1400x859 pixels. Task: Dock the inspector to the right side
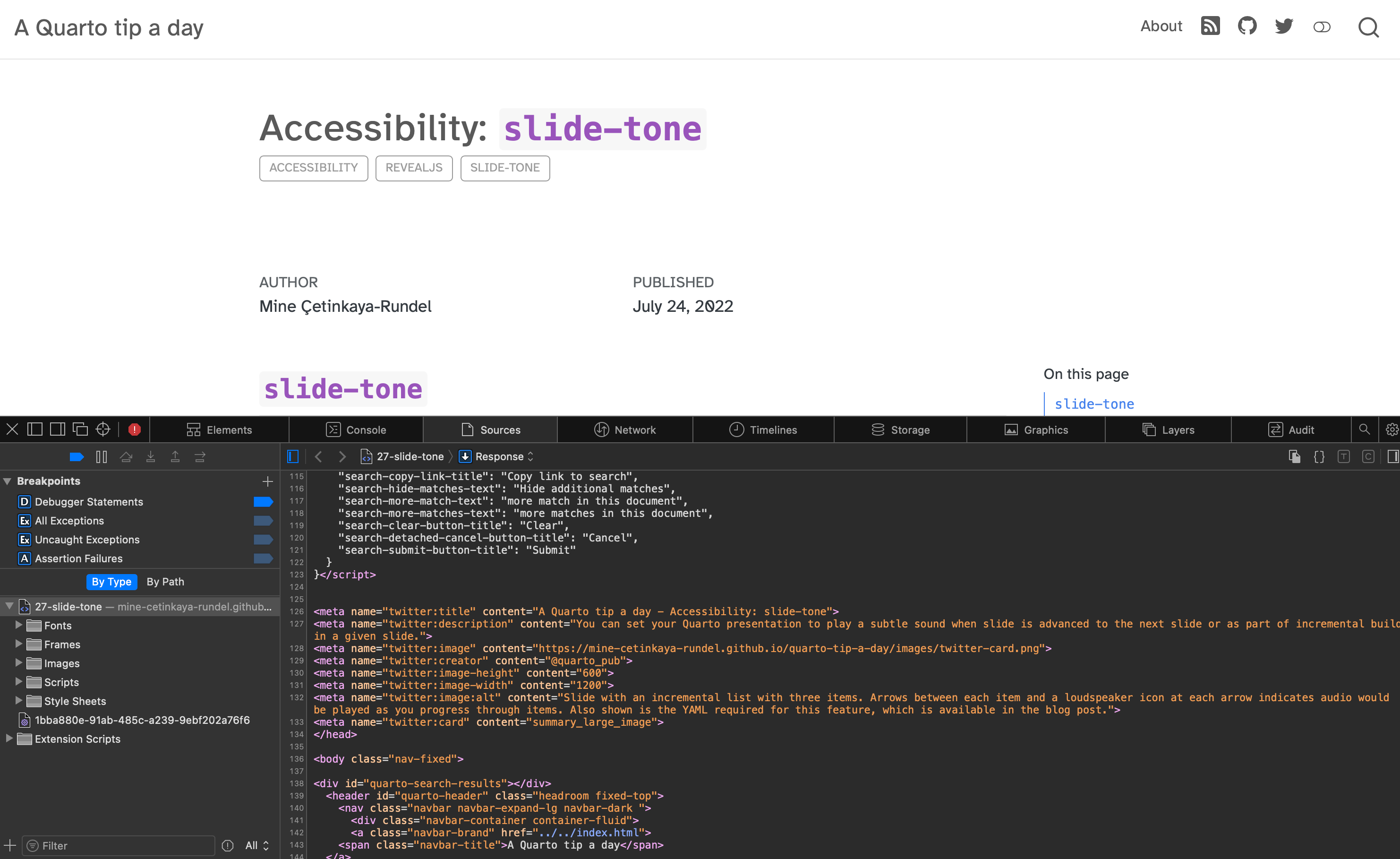57,429
